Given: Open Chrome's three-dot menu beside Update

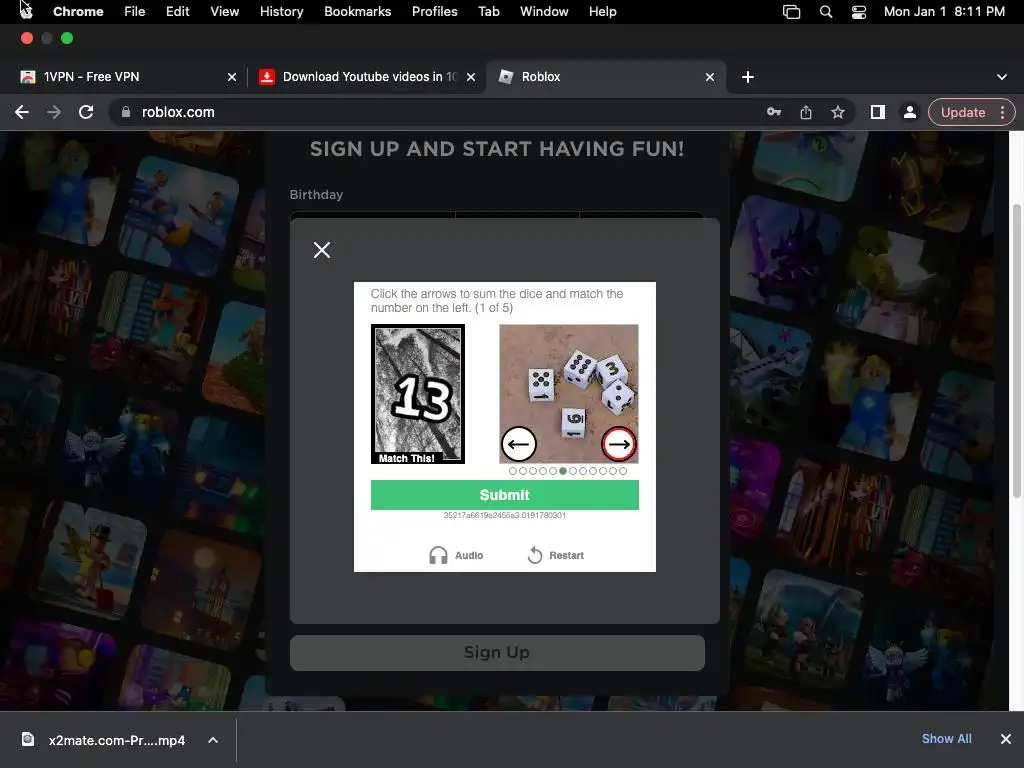Looking at the screenshot, I should coord(1002,112).
